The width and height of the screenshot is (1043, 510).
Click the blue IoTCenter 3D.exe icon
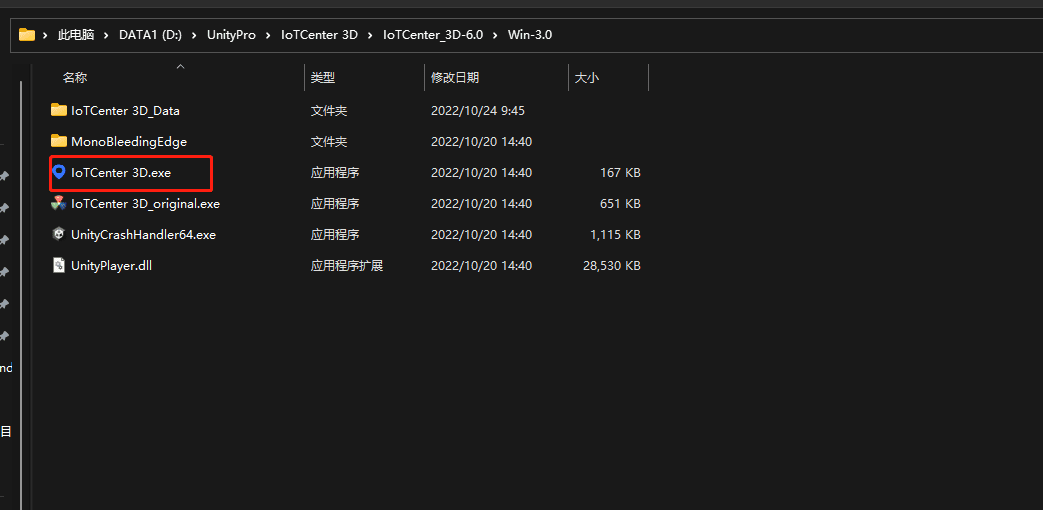59,172
